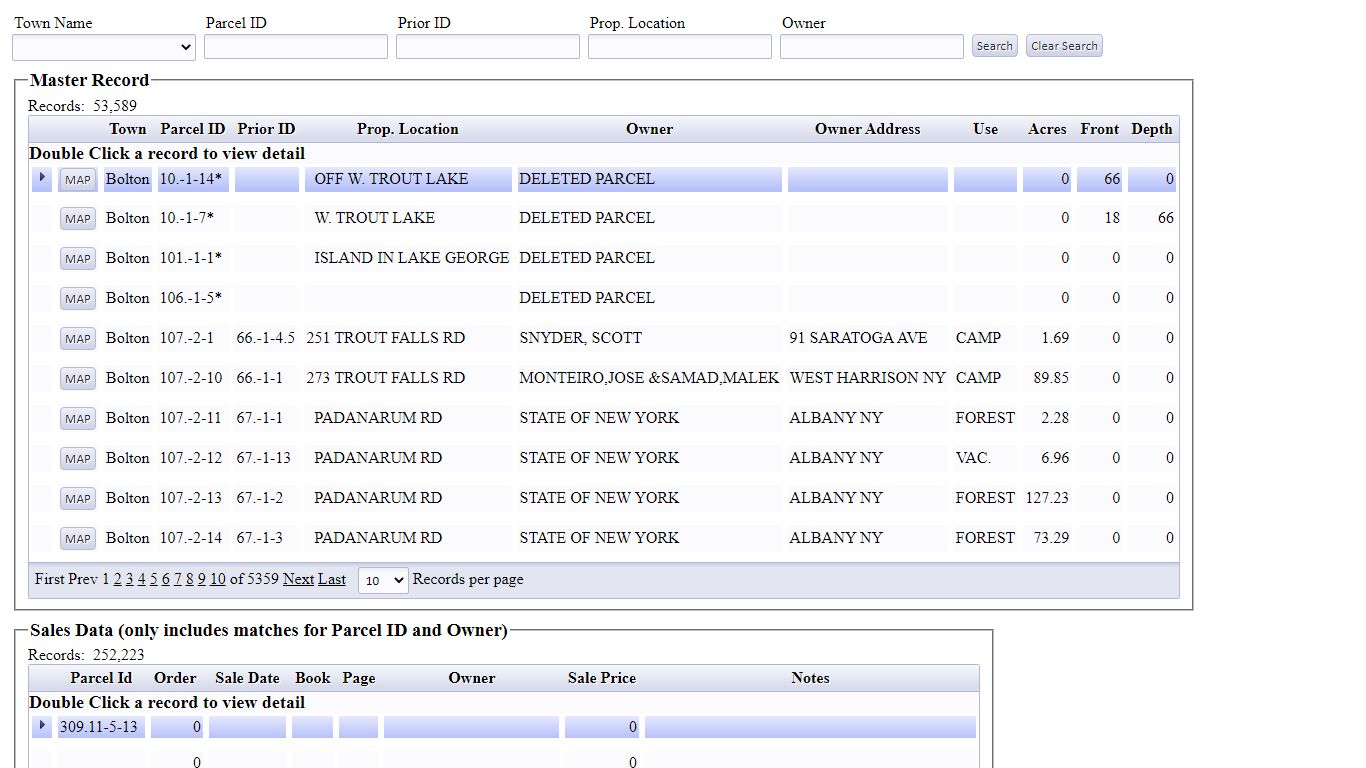1366x768 pixels.
Task: Select WEST HARRISON NY address cell
Action: [x=867, y=378]
